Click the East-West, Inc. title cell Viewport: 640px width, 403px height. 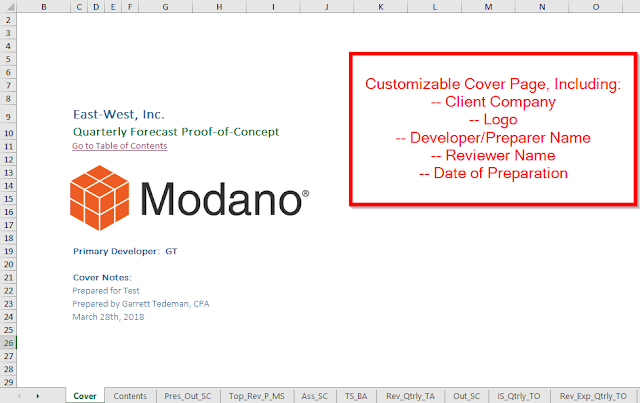coord(118,114)
